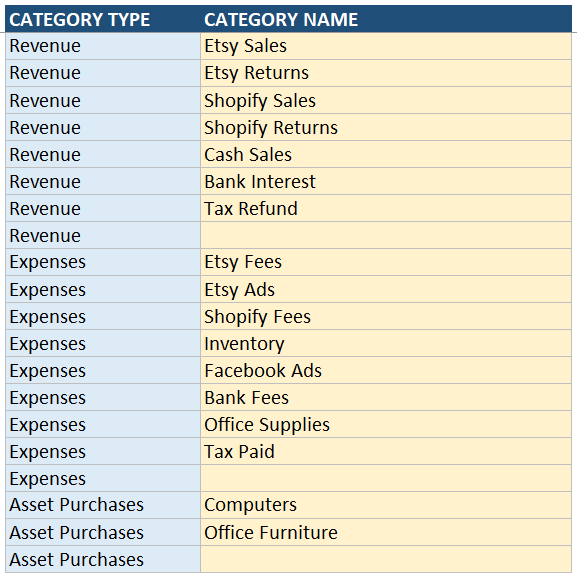Click the Expenses cell beside Inventory
The height and width of the screenshot is (582, 577).
[x=103, y=343]
